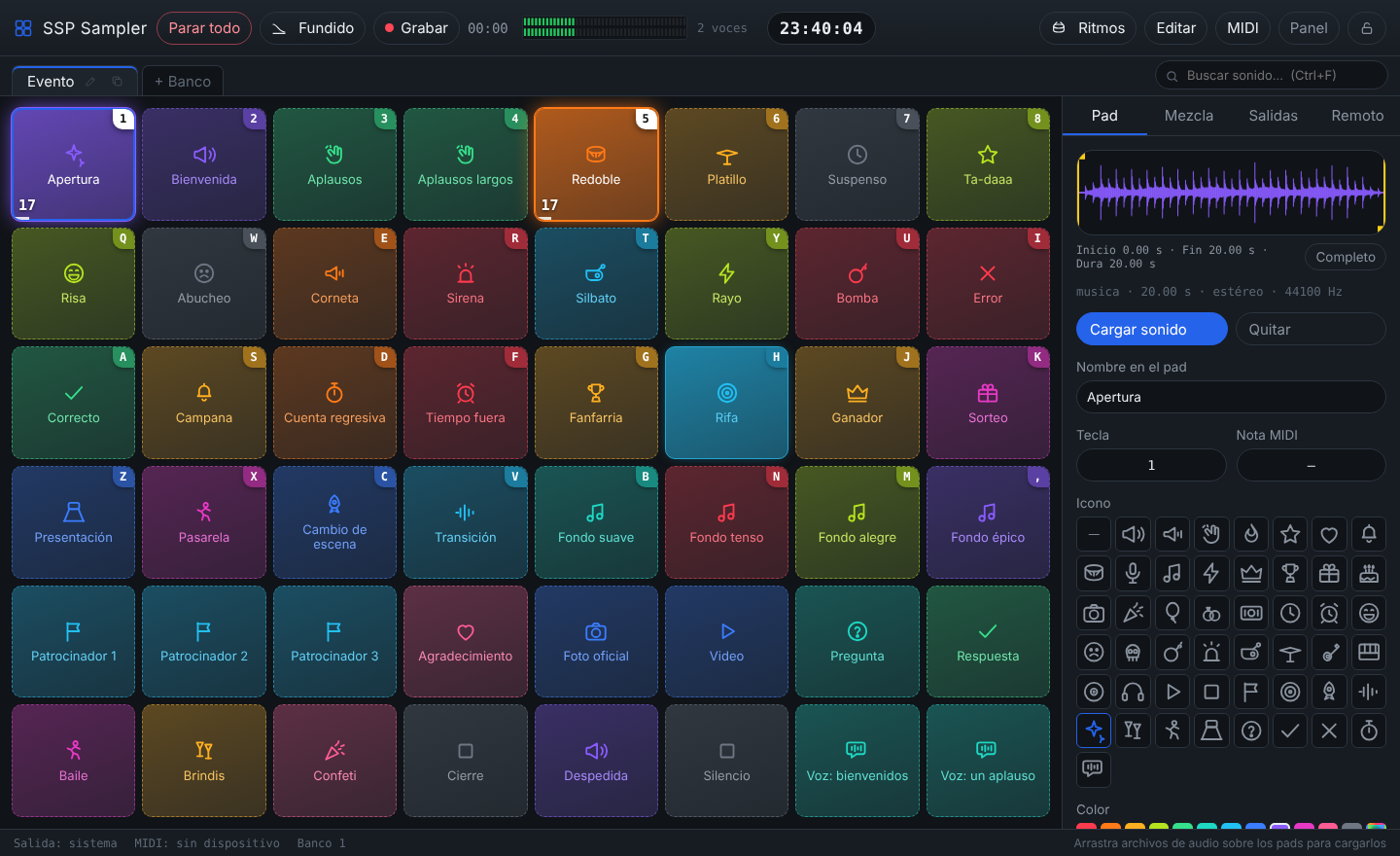Trigger the Cuenta regresiva pad
The width and height of the screenshot is (1400, 856).
coord(334,403)
